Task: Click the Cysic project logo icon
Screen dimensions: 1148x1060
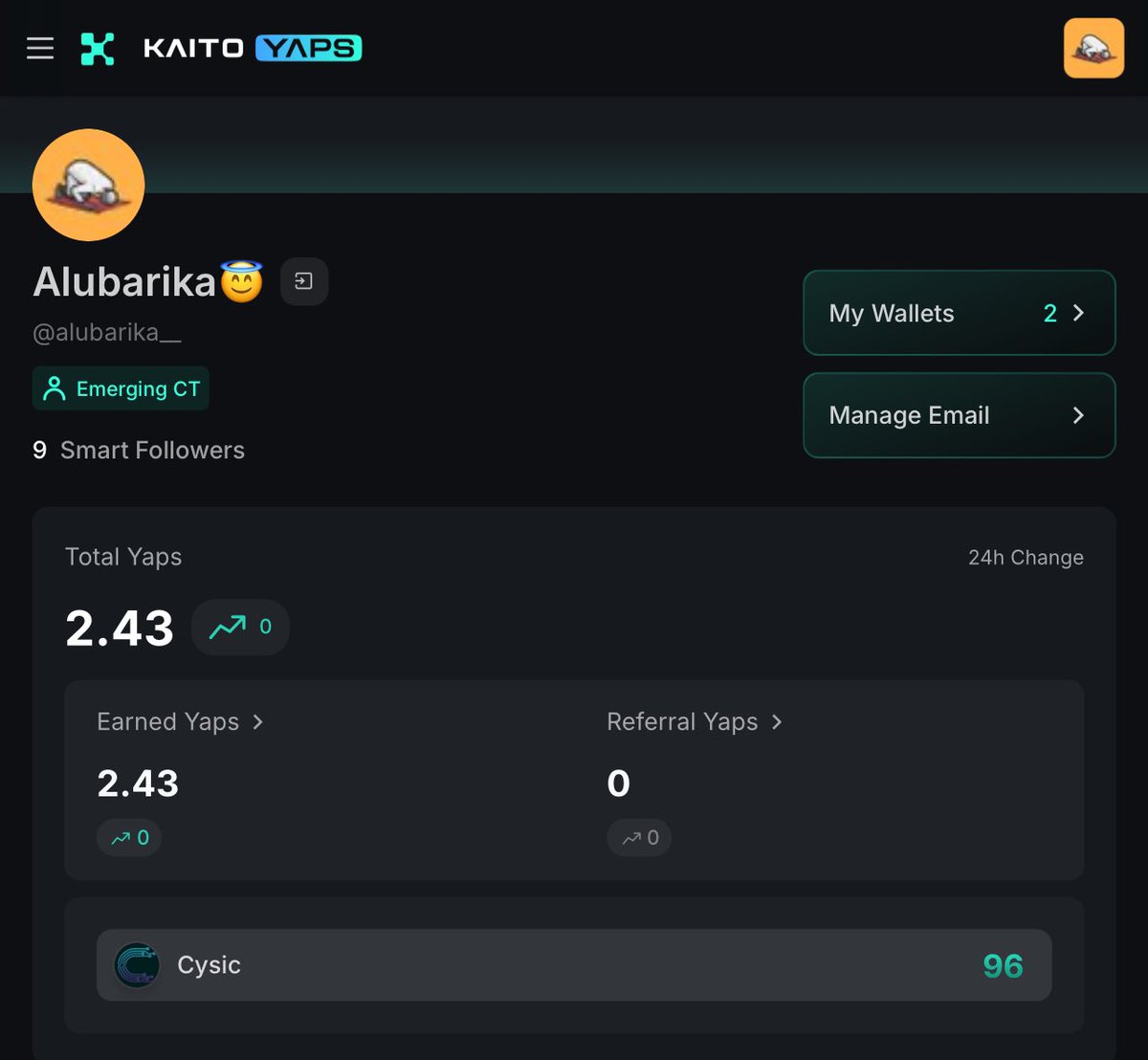Action: click(x=137, y=965)
